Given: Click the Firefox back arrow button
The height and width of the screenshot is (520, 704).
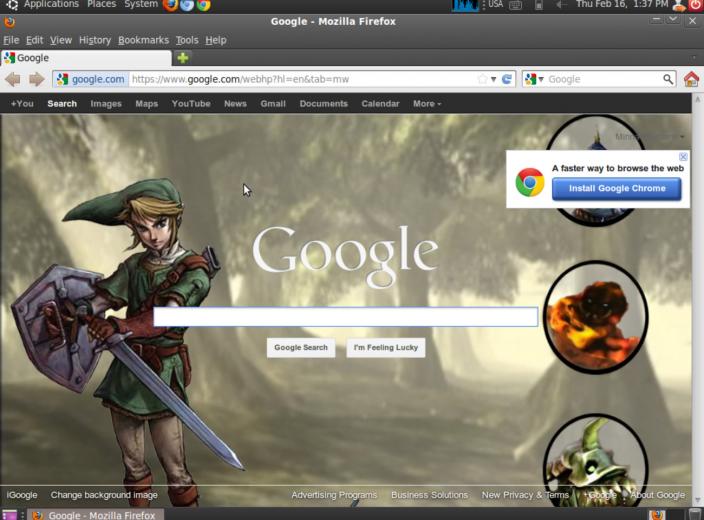Looking at the screenshot, I should 13,79.
